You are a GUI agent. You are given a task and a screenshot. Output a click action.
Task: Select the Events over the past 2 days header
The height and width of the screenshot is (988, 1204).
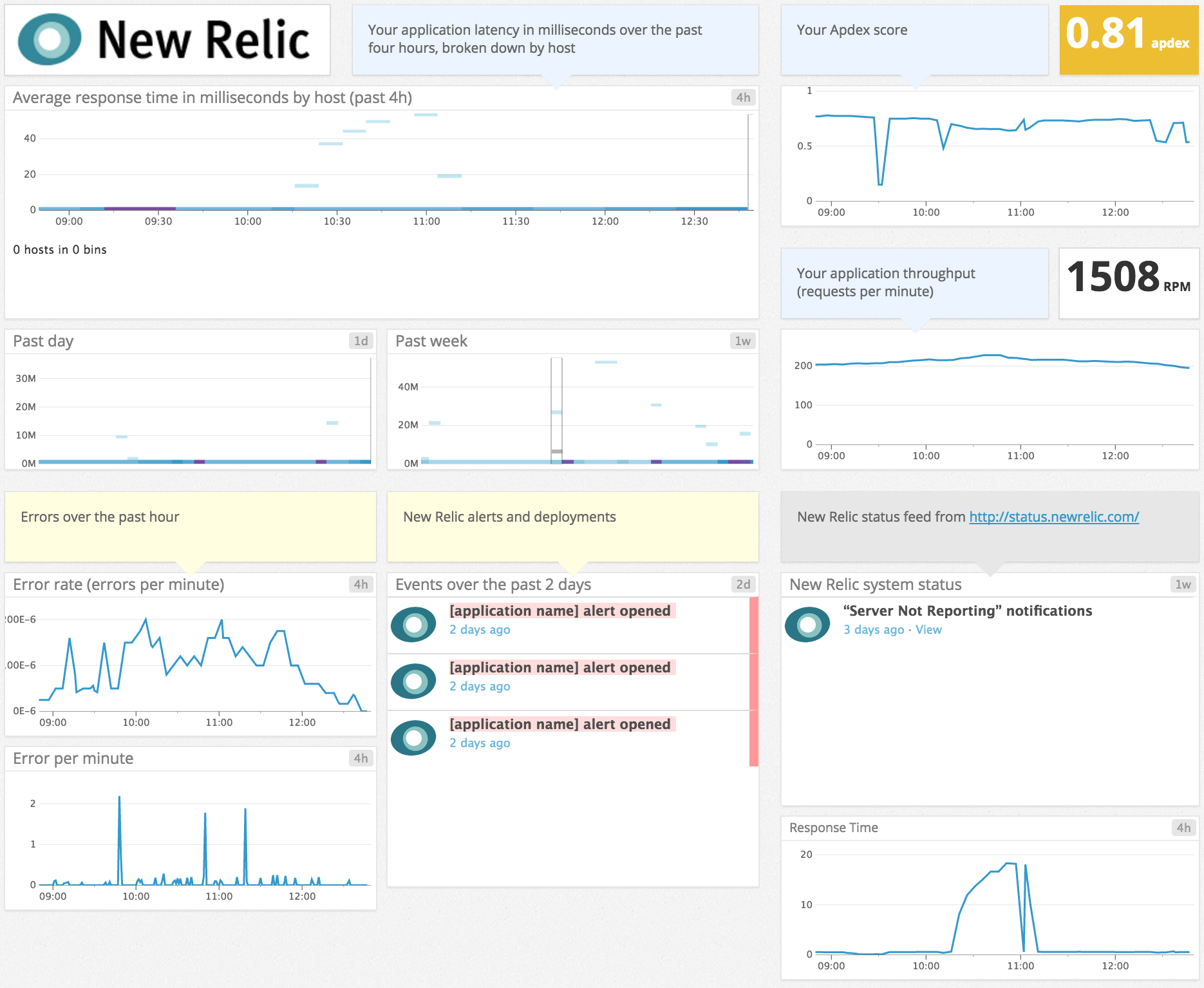pyautogui.click(x=493, y=584)
